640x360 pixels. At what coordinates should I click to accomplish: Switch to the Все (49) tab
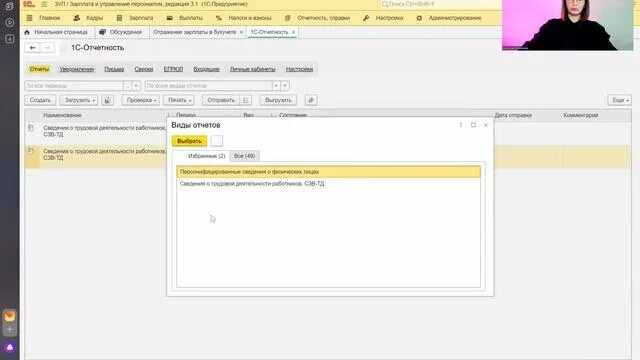(244, 156)
